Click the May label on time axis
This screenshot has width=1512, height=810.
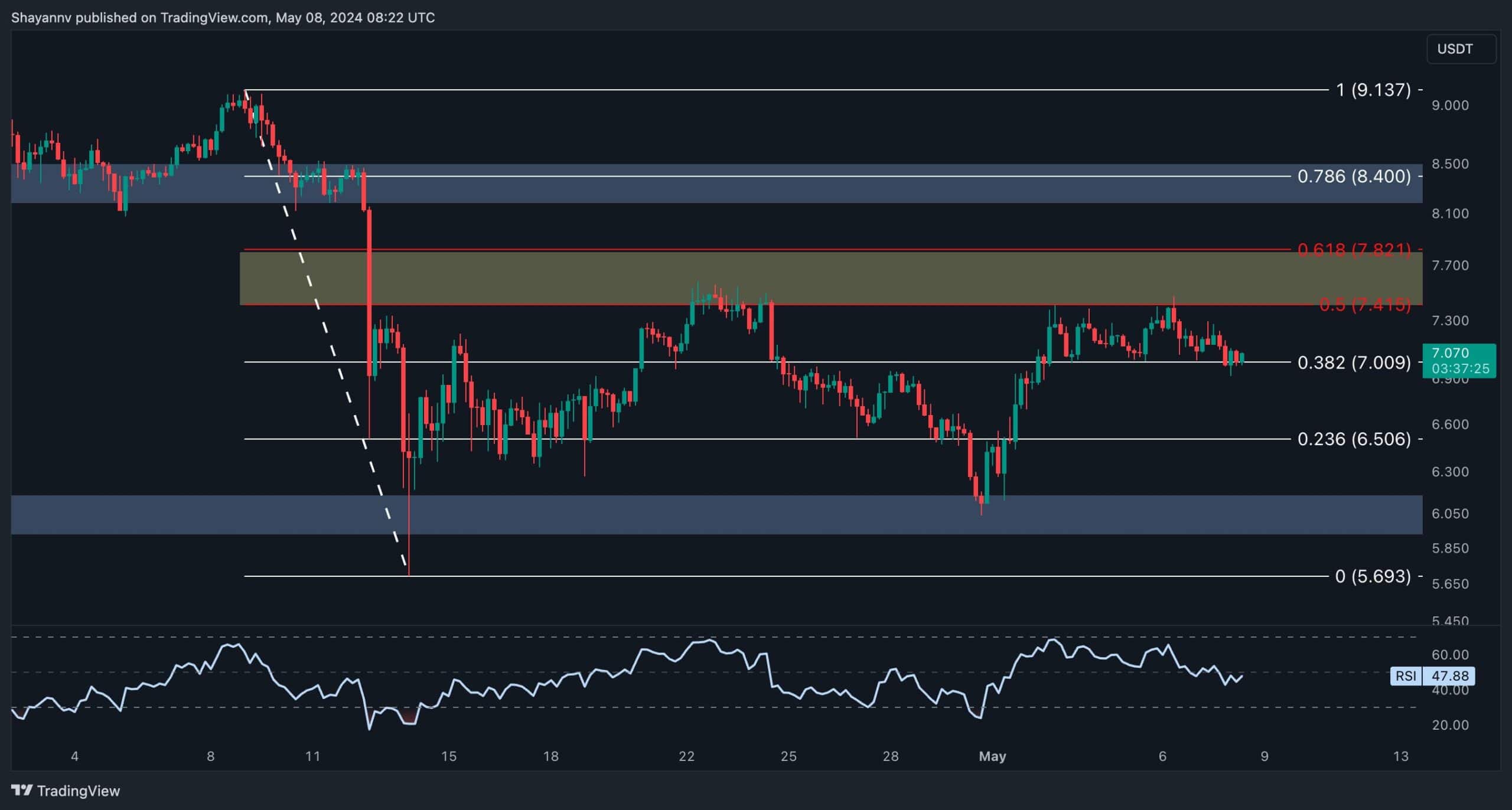tap(992, 756)
